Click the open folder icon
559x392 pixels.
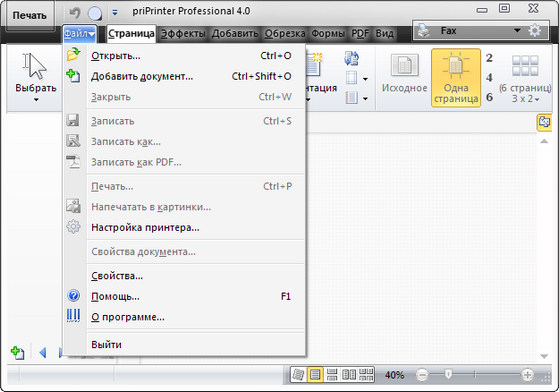73,55
